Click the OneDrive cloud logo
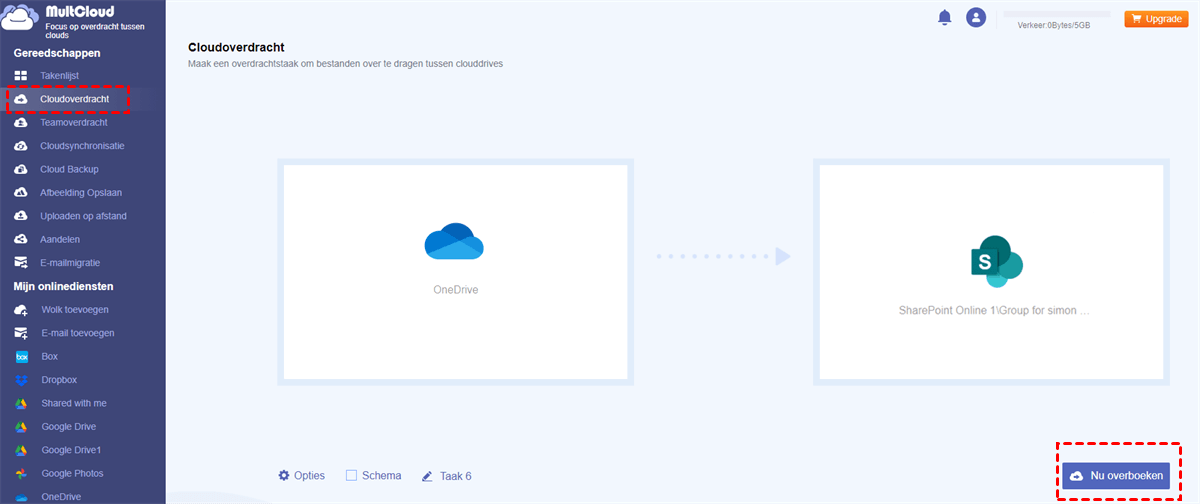Screen dimensions: 1200x504 pyautogui.click(x=454, y=242)
